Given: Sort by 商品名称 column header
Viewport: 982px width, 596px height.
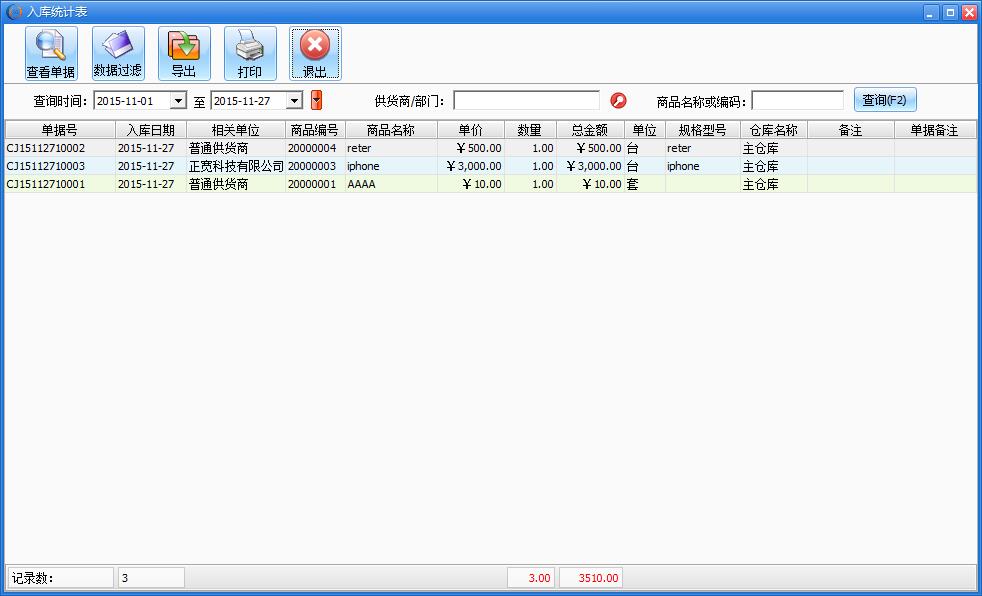Looking at the screenshot, I should (391, 130).
